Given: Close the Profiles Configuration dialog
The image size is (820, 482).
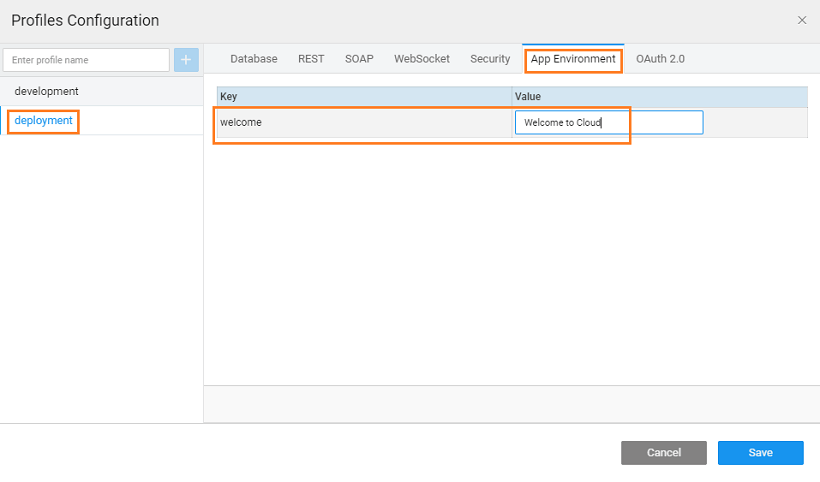Looking at the screenshot, I should click(x=802, y=20).
